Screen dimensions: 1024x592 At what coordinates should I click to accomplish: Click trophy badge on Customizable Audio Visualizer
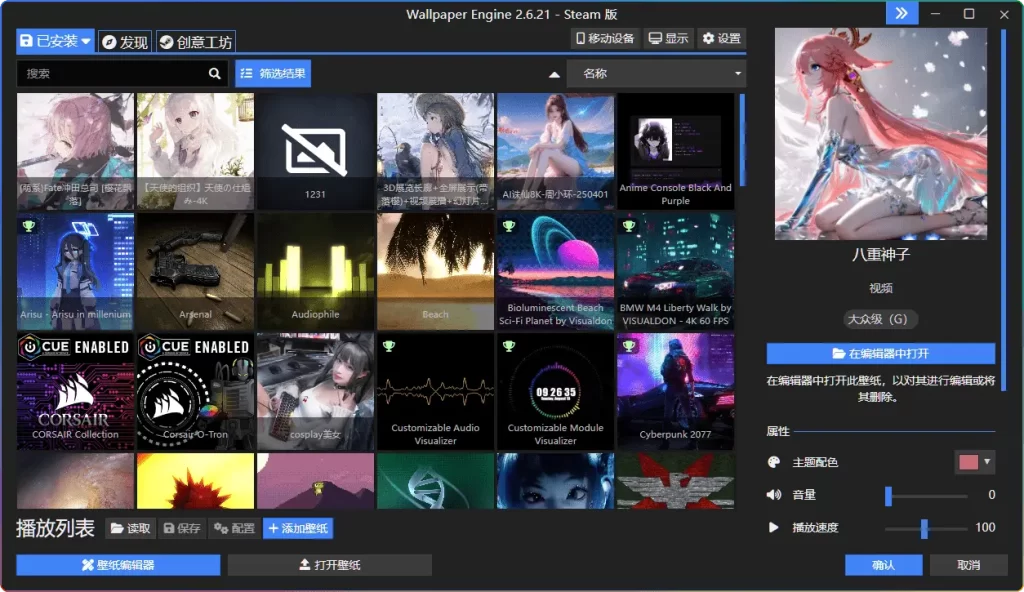389,346
